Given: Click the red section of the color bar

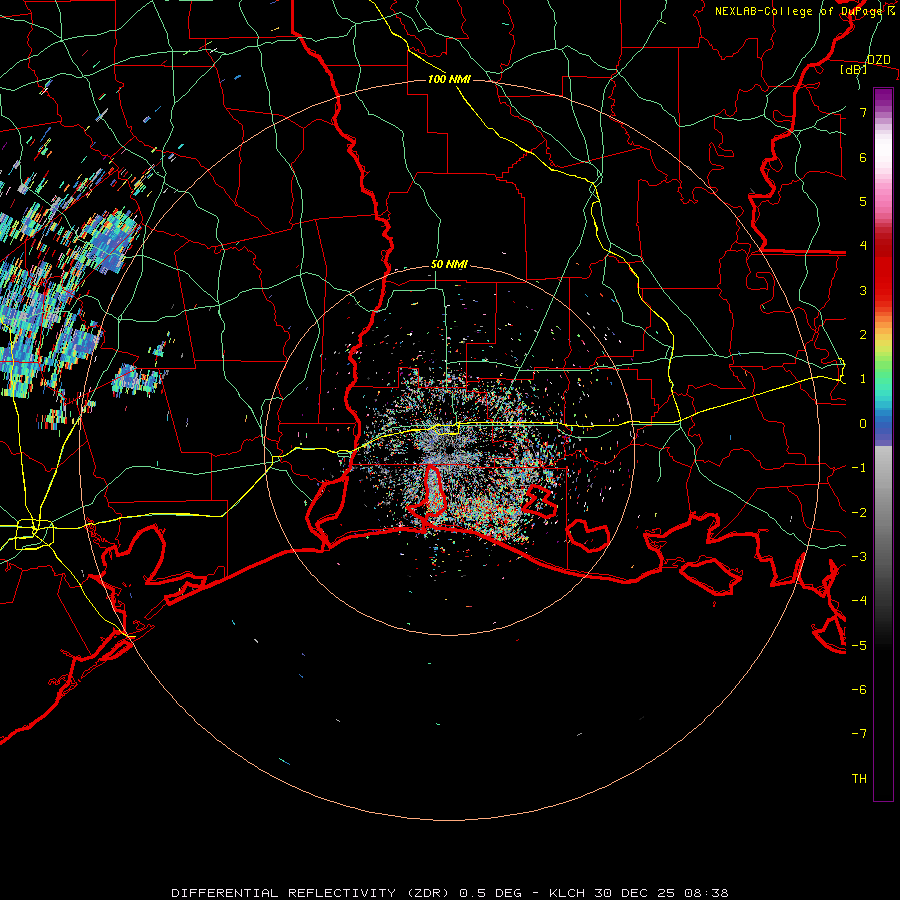Looking at the screenshot, I should point(883,267).
